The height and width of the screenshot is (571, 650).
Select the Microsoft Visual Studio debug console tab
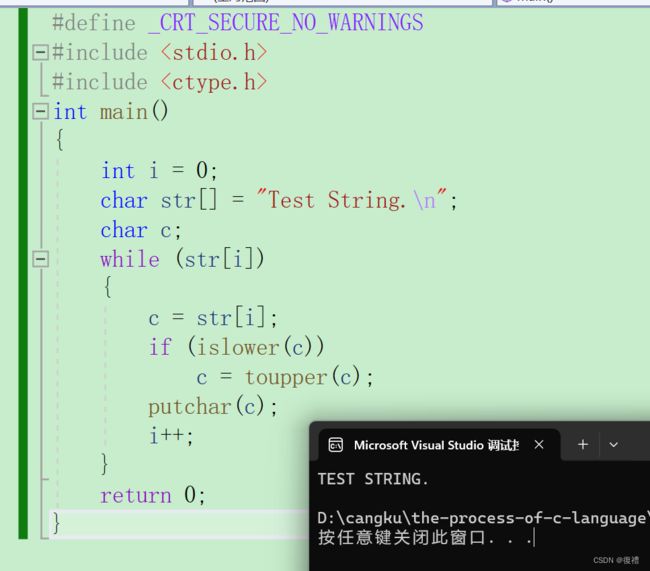point(439,445)
